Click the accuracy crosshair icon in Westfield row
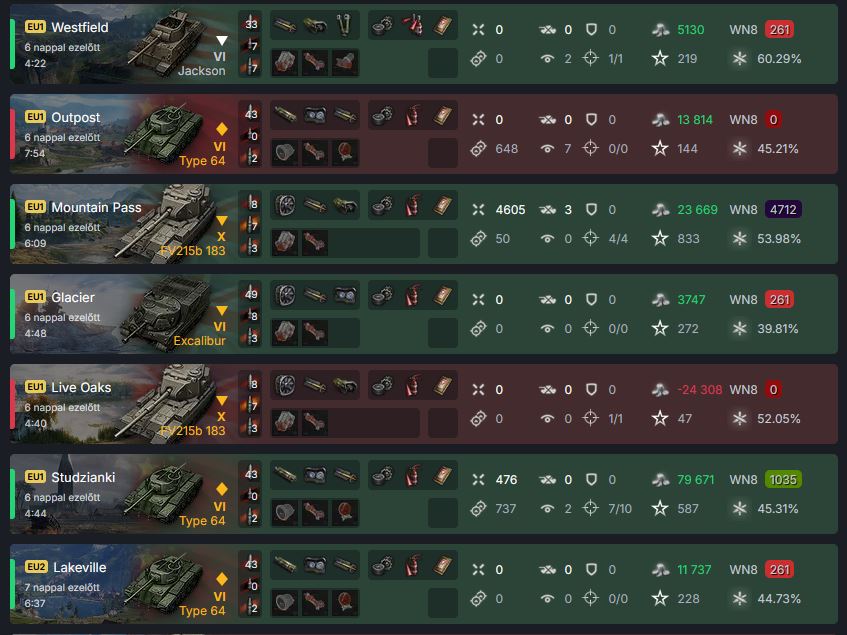The image size is (847, 635). tap(590, 58)
